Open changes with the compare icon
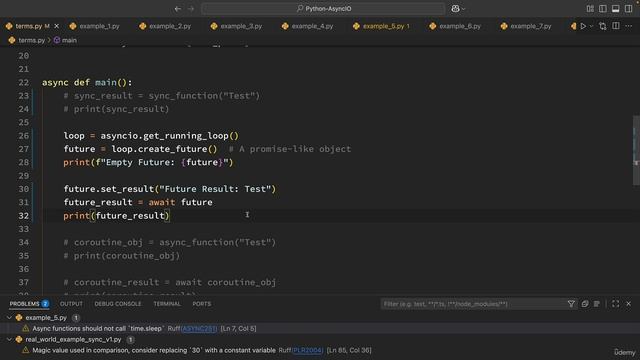Viewport: 640px width, 360px height. click(603, 26)
